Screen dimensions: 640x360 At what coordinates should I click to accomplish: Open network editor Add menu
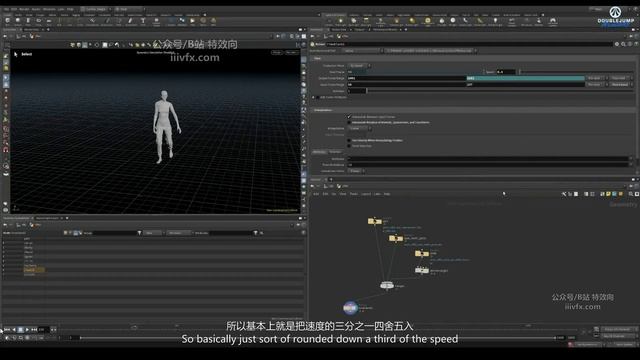click(x=316, y=194)
